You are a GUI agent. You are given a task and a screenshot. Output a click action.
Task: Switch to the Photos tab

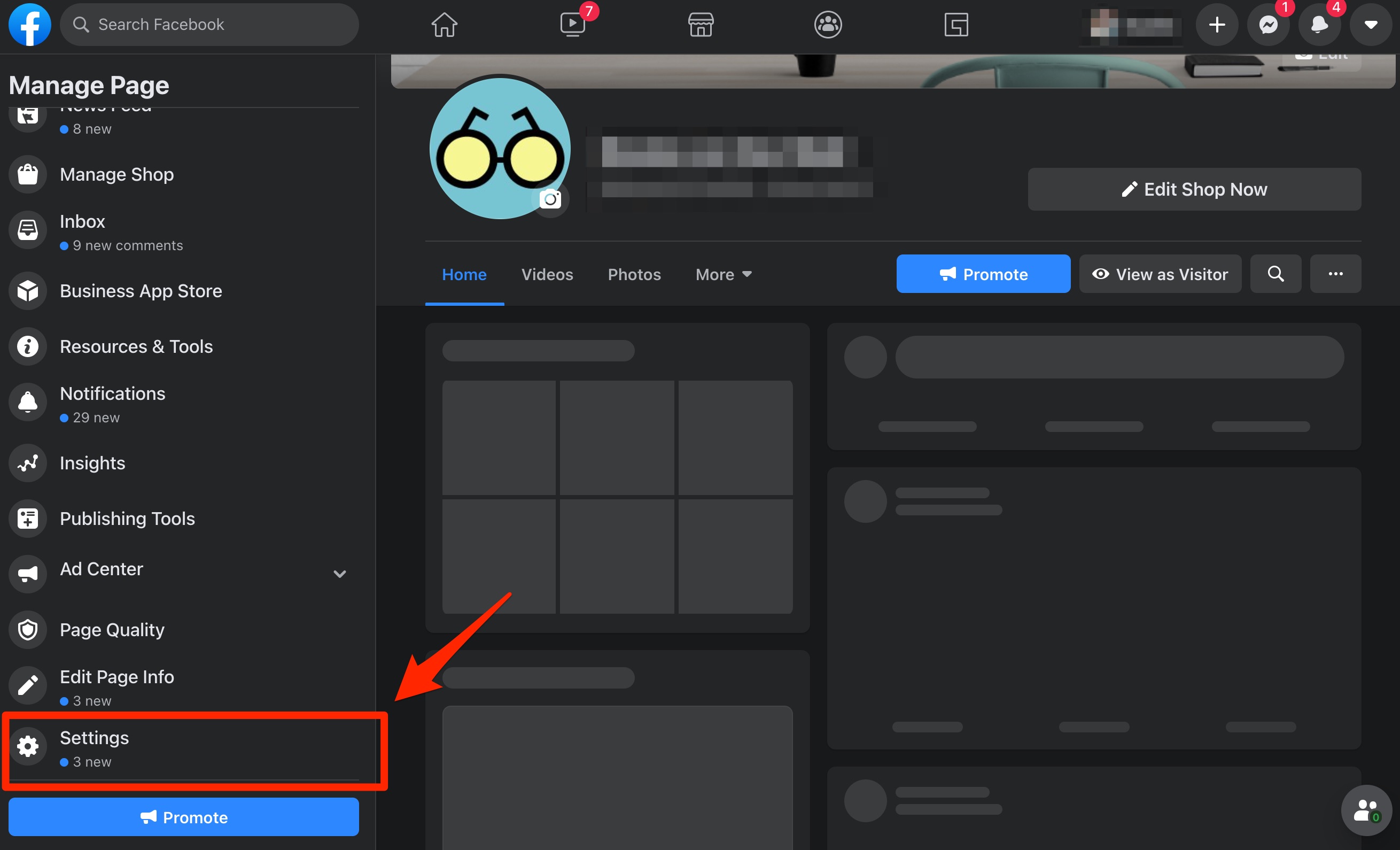click(x=634, y=274)
